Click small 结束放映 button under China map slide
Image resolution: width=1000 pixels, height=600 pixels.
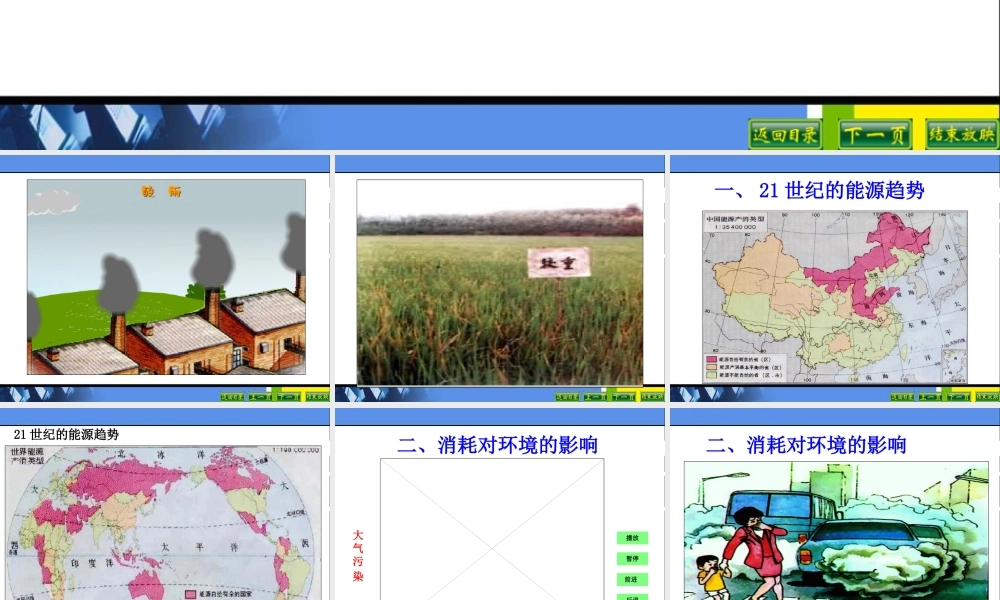[x=987, y=396]
